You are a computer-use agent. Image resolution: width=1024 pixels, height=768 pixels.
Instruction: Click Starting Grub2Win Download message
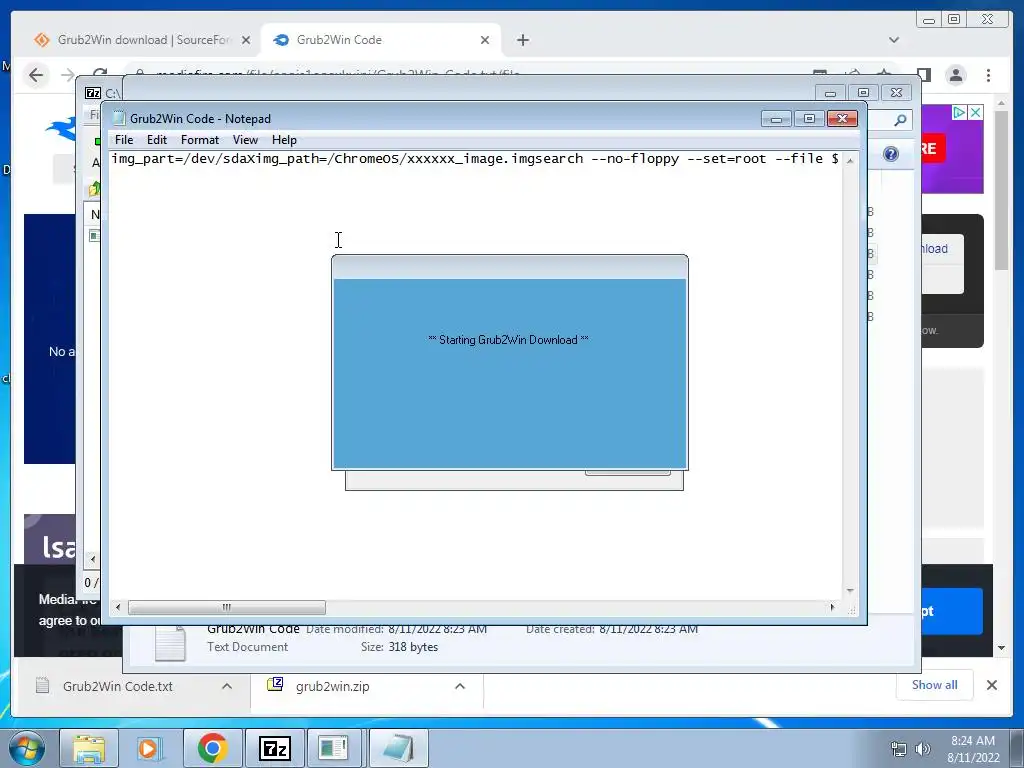pyautogui.click(x=508, y=340)
